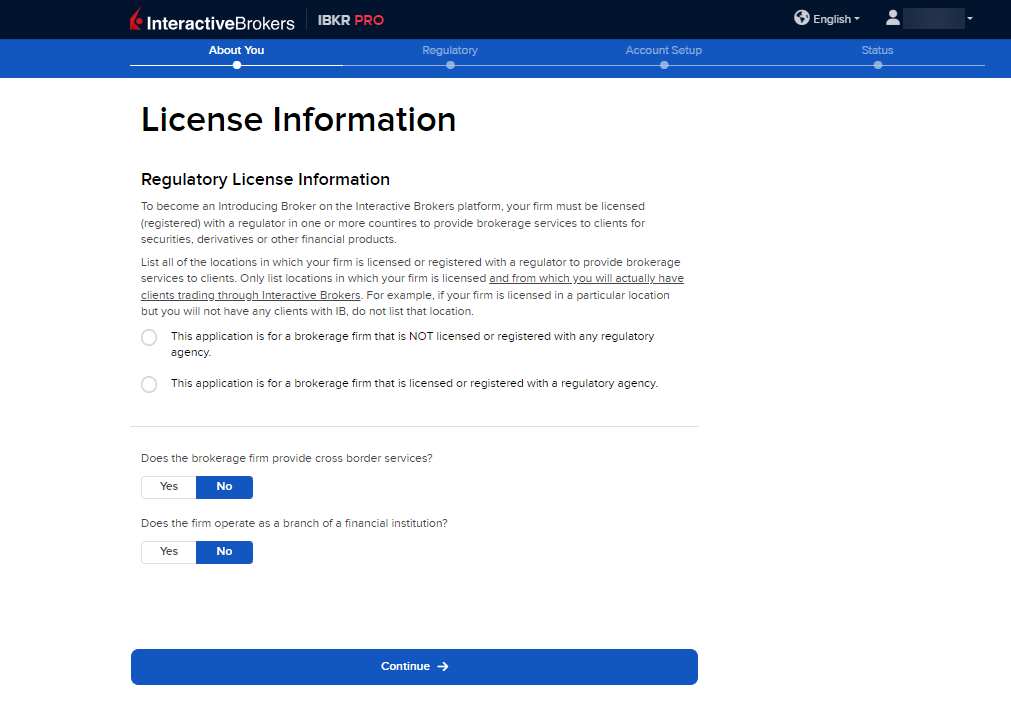Choose Yes for branch of financial institution
The width and height of the screenshot is (1011, 701).
point(169,552)
